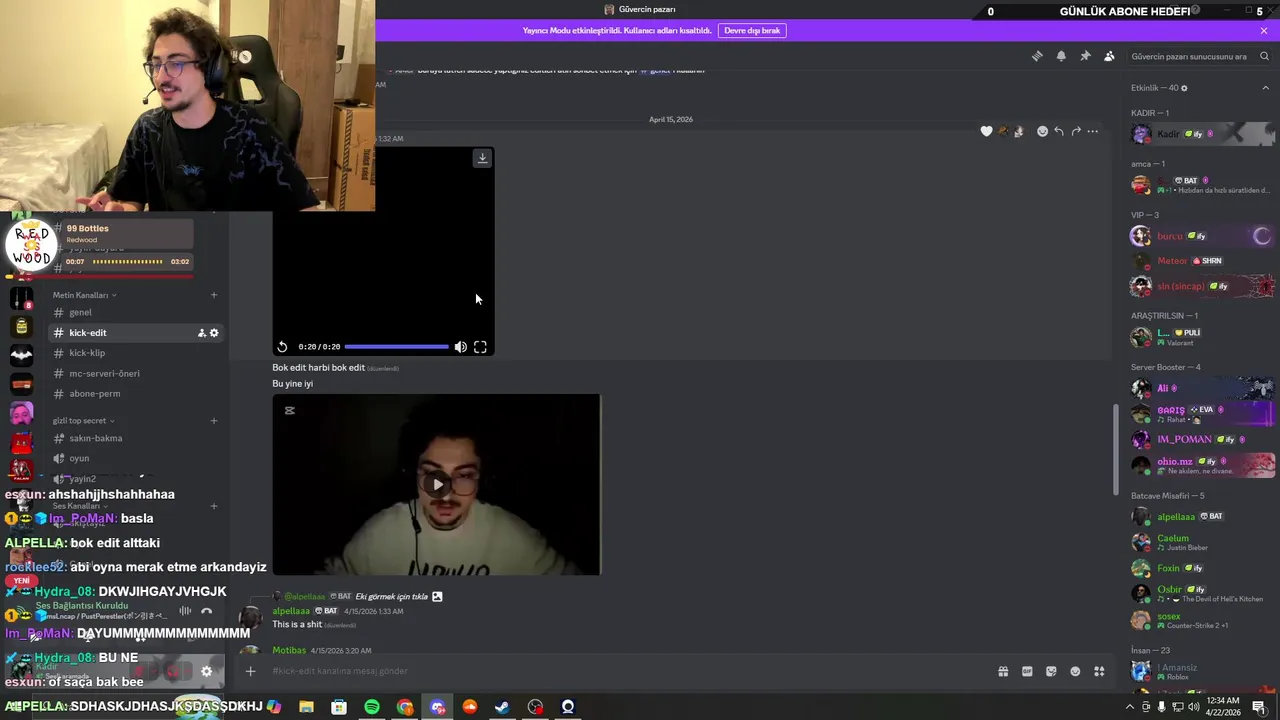The image size is (1280, 720).
Task: Replay the finished video
Action: (x=282, y=347)
